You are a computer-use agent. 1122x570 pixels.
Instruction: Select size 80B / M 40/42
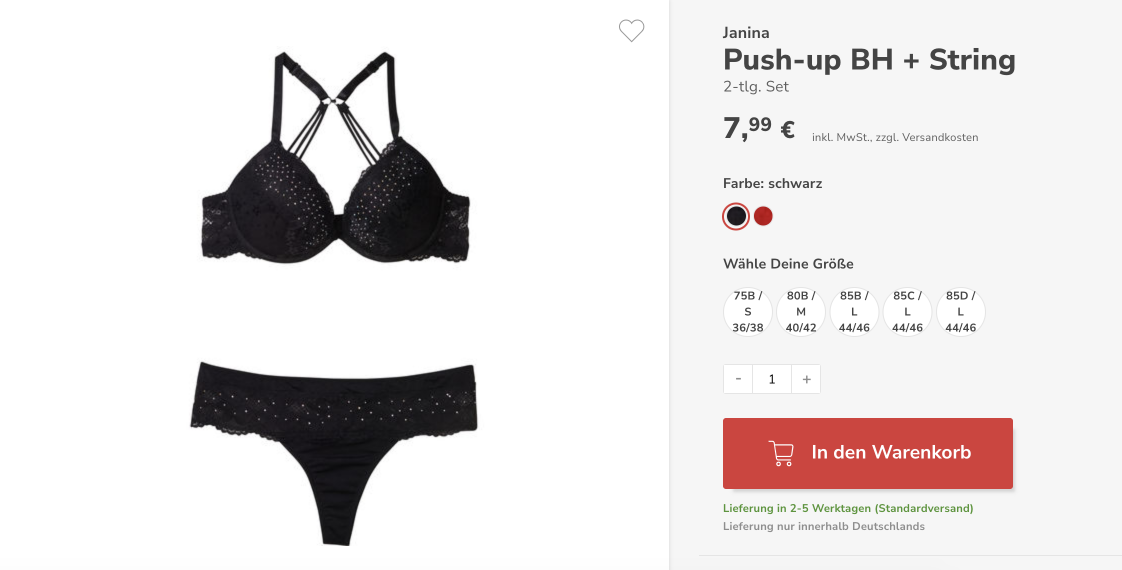pyautogui.click(x=801, y=312)
